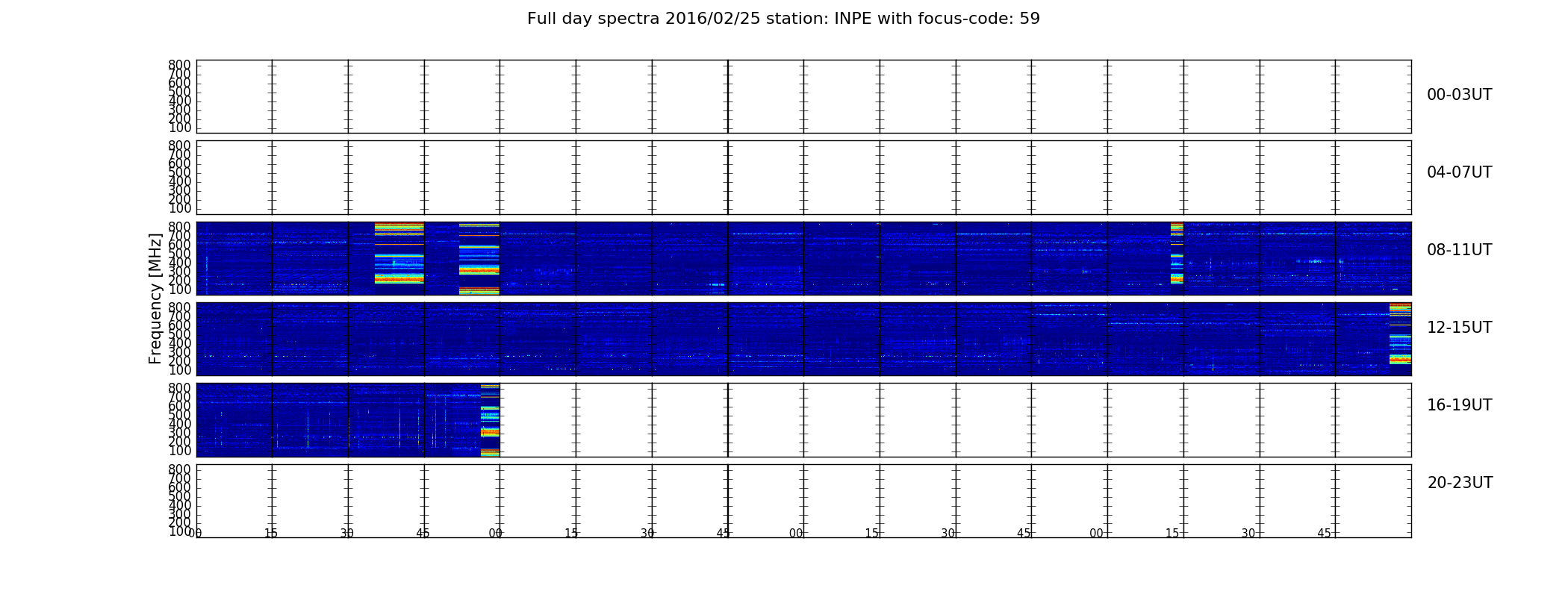The width and height of the screenshot is (1568, 597).
Task: Click the bright band at right end of 12-15UT spectrogram
Action: [1400, 339]
